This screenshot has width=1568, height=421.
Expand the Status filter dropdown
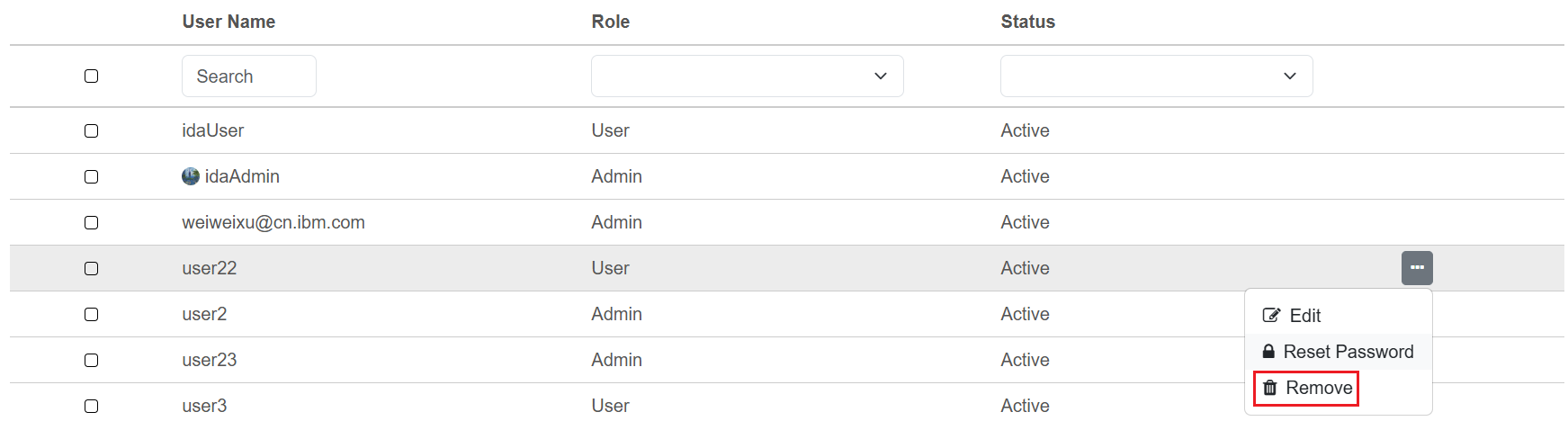coord(1156,76)
